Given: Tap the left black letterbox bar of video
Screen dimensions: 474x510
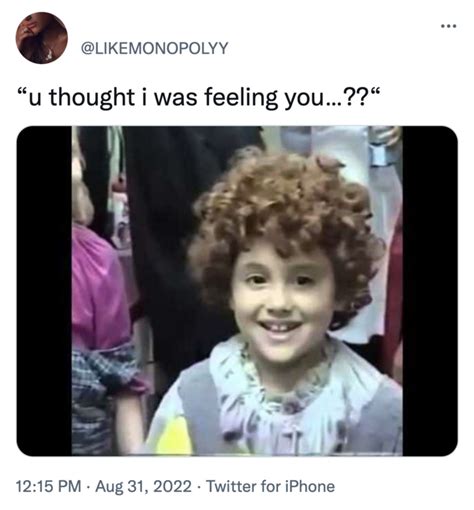Looking at the screenshot, I should pyautogui.click(x=44, y=291).
